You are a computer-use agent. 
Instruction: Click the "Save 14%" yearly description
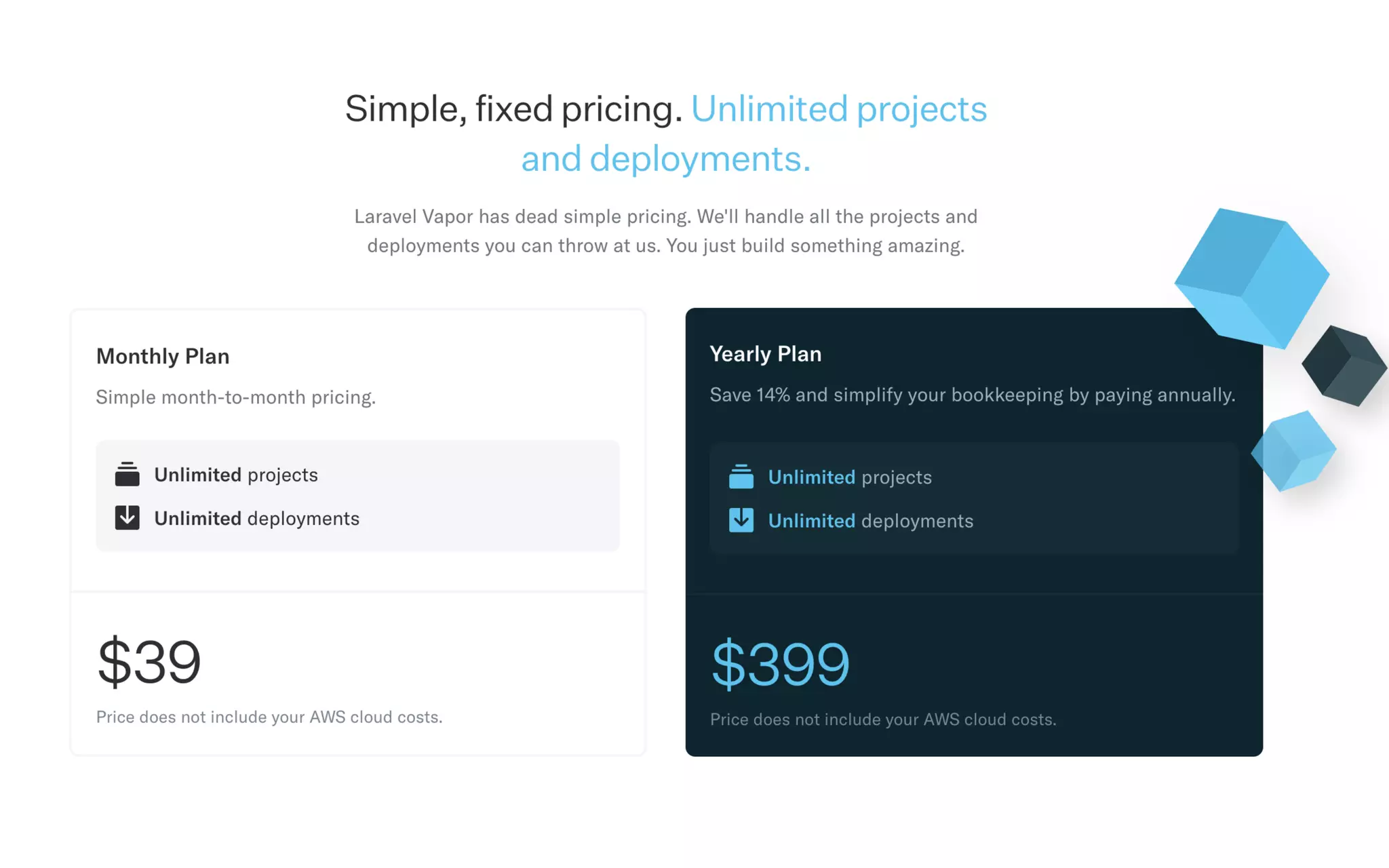pos(972,395)
